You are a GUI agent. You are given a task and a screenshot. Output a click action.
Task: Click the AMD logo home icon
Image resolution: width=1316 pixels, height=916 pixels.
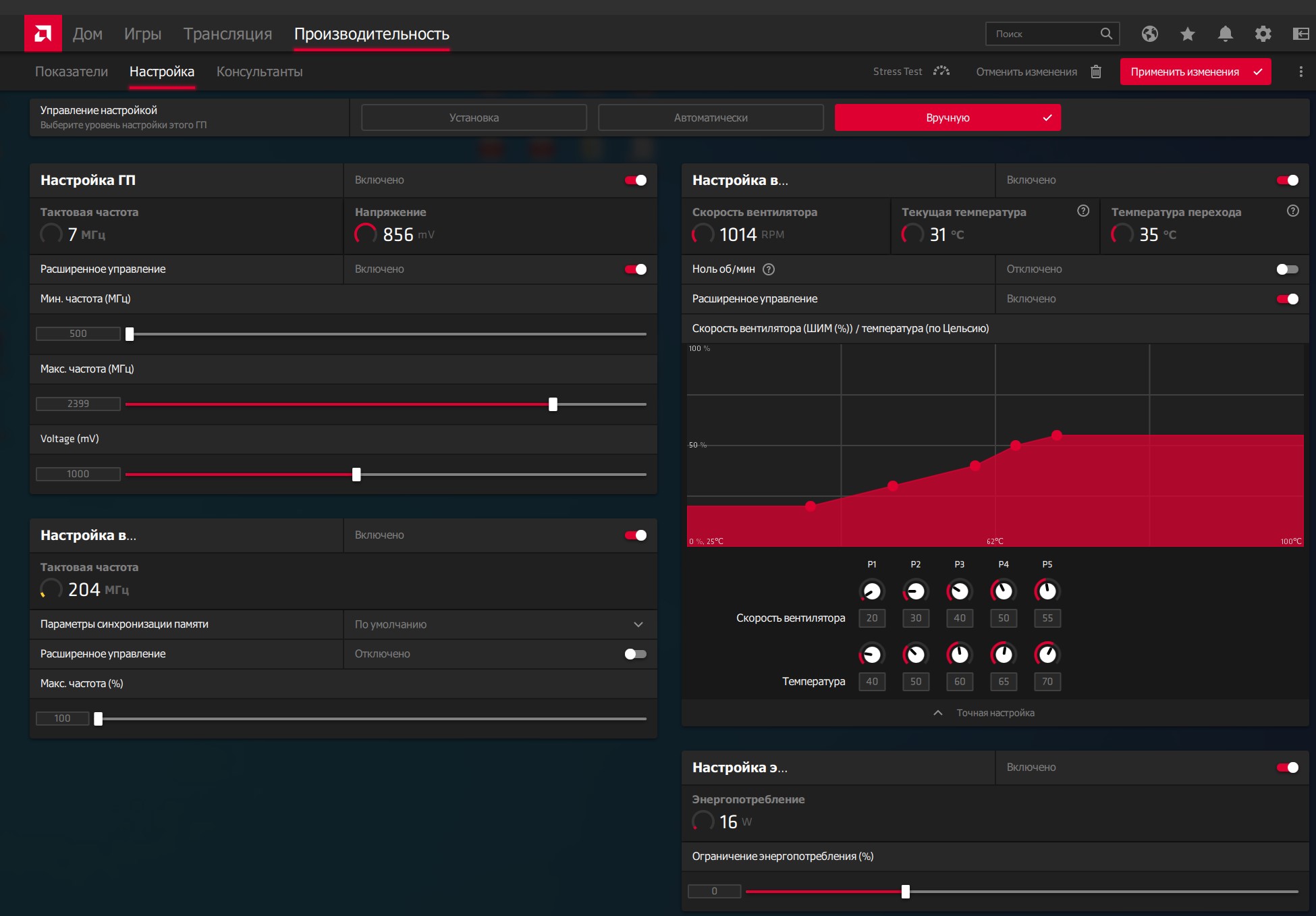tap(43, 34)
